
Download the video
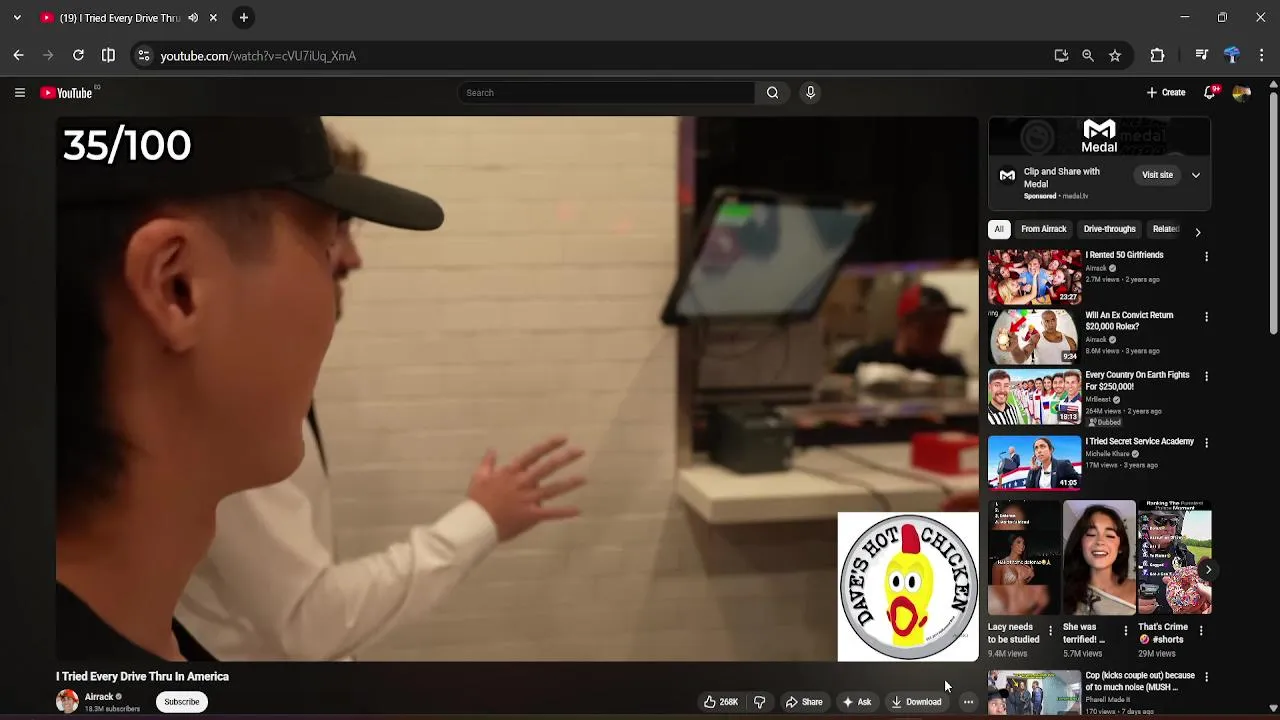point(917,702)
